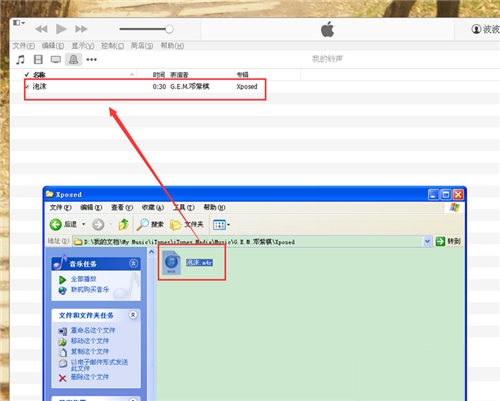Open the more libraries ellipsis menu

pyautogui.click(x=91, y=60)
